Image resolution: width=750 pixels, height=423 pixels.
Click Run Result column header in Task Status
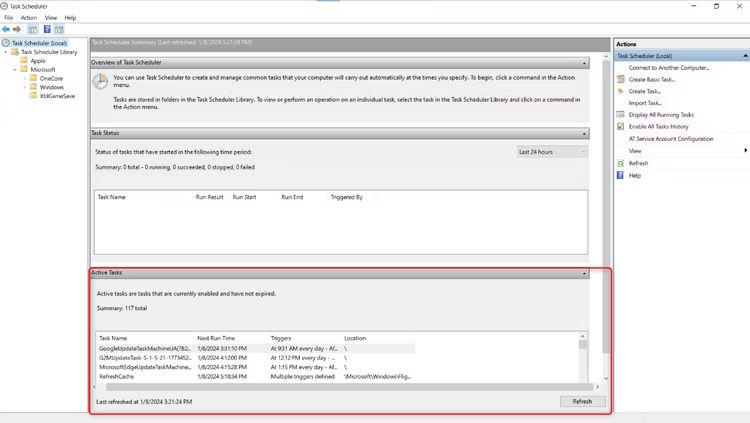point(210,197)
